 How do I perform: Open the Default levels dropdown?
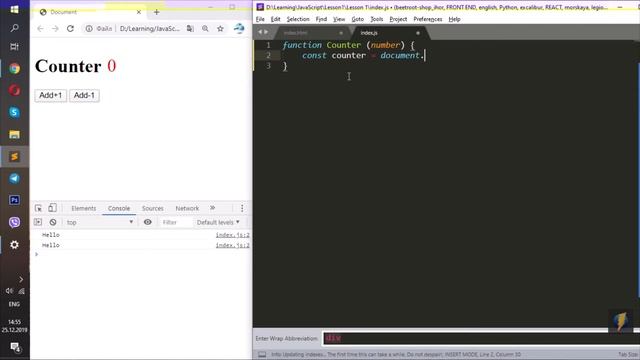click(218, 222)
